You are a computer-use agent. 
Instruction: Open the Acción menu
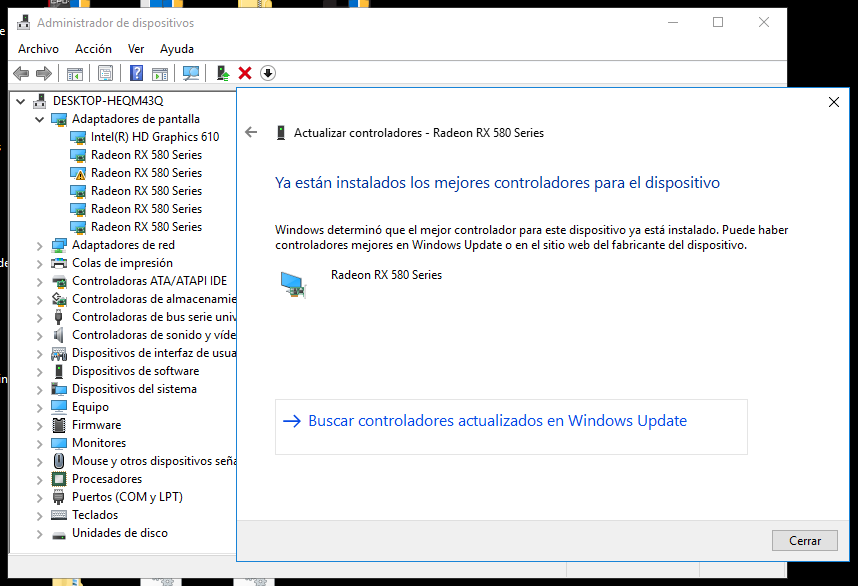pos(93,49)
